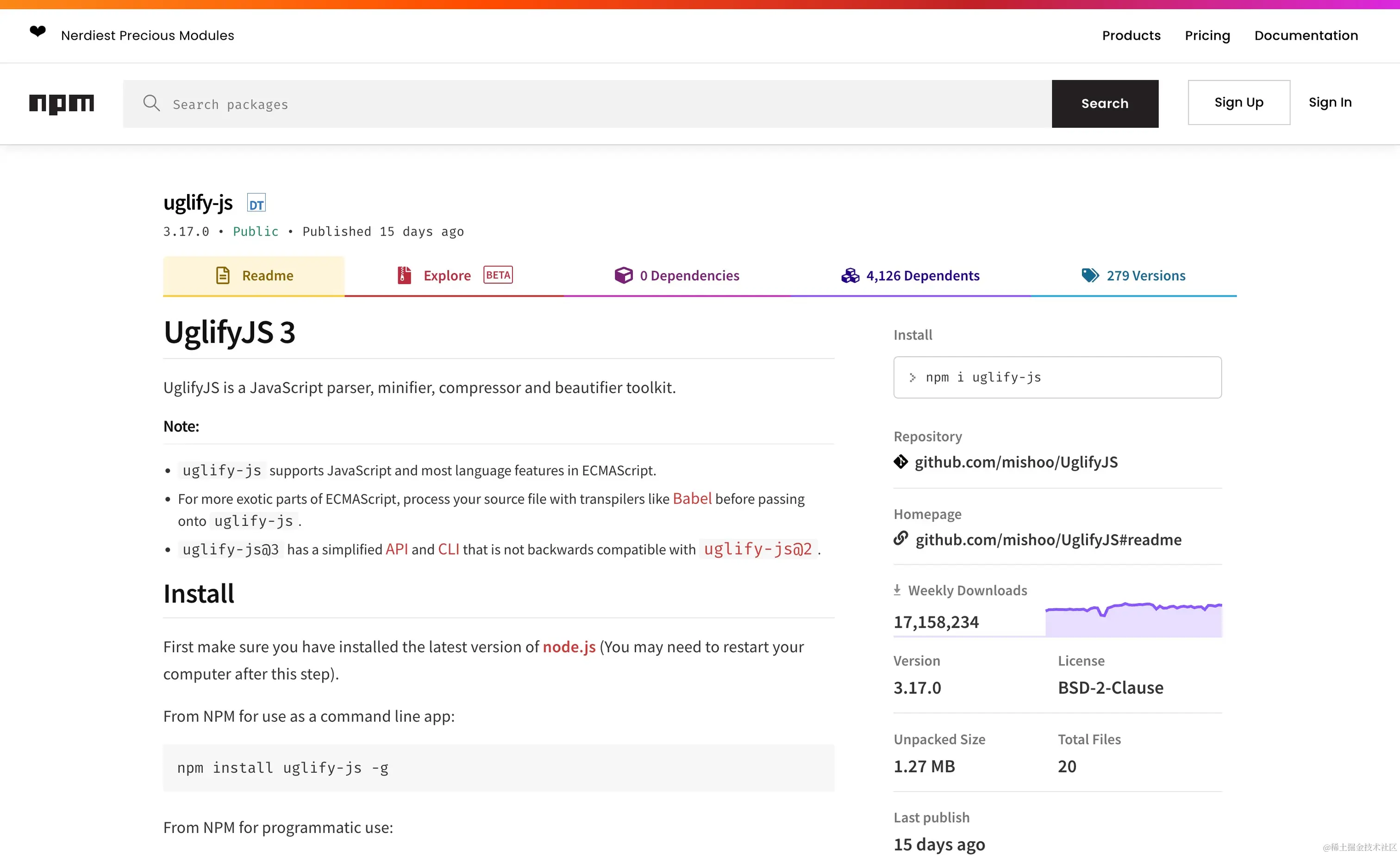This screenshot has height=855, width=1400.
Task: Open the node.js link
Action: click(x=569, y=647)
